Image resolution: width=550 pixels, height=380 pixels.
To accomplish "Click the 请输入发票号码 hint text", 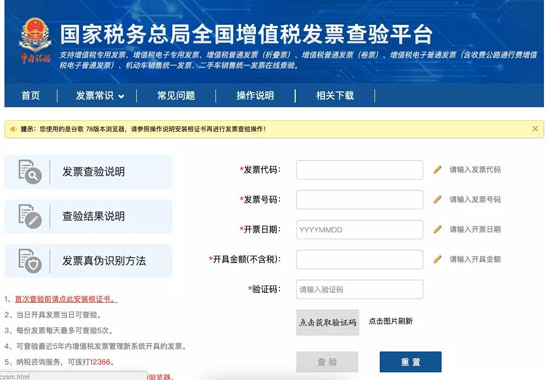I will 475,200.
